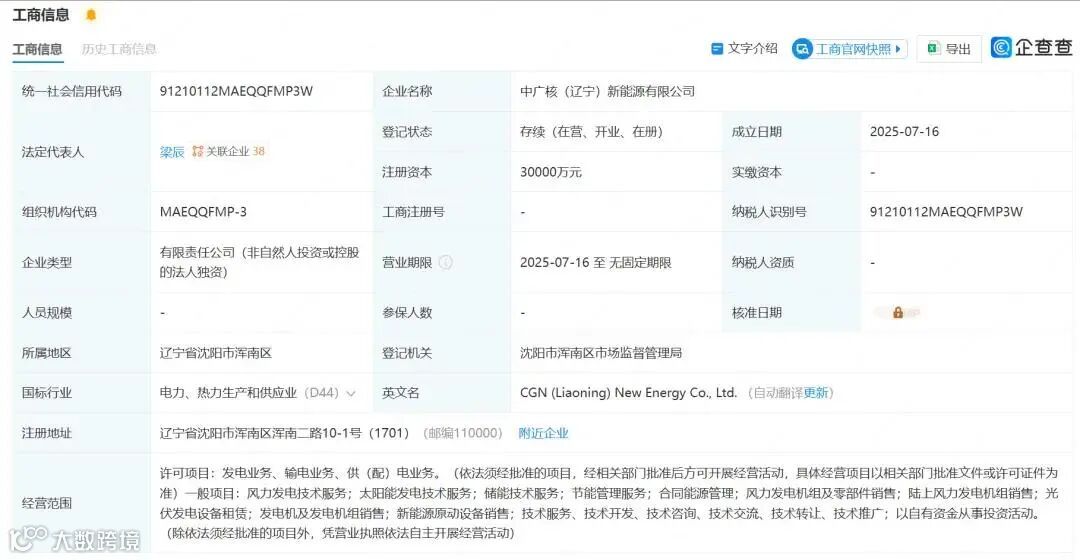Click the orange bell notification icon

click(x=90, y=14)
